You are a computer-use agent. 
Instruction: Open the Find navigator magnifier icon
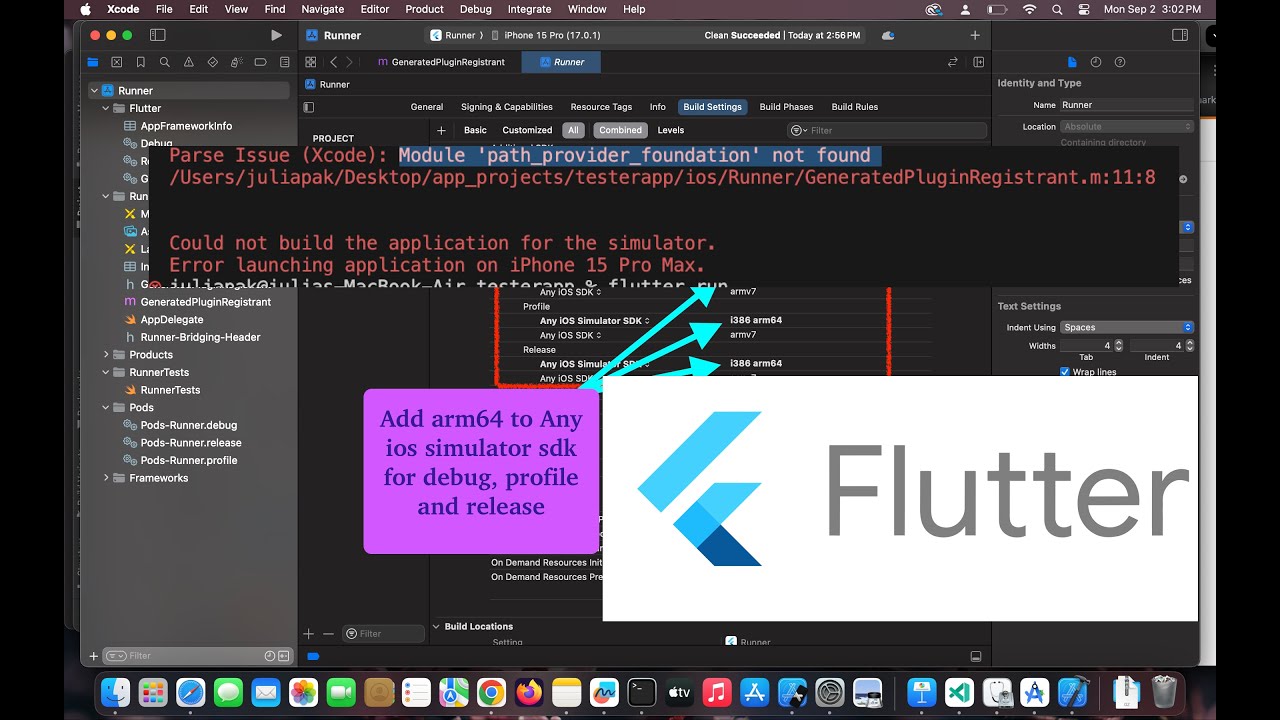[165, 62]
